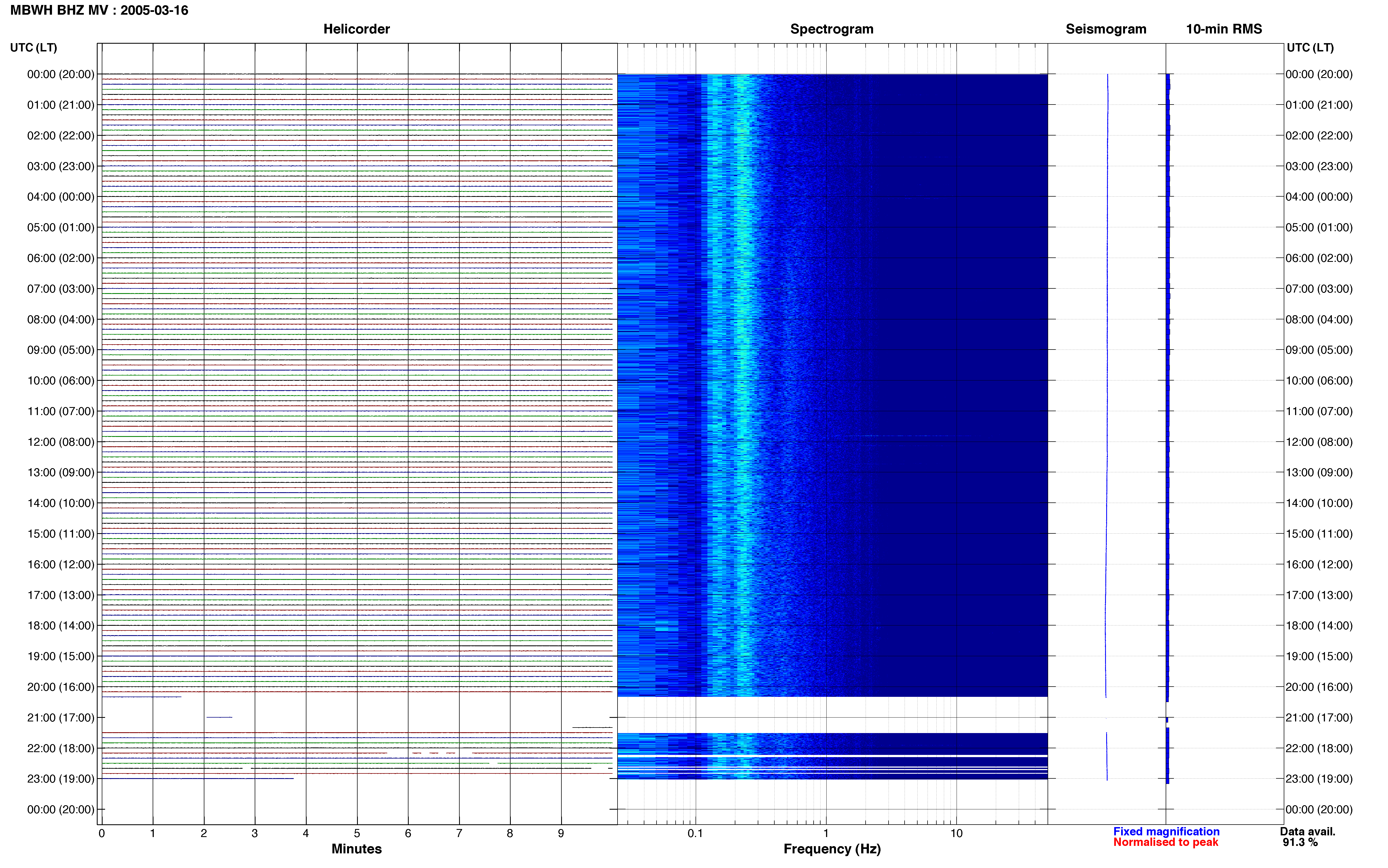
Task: Click 14:00 (10:00) on the RMS-side time axis
Action: click(x=1319, y=504)
